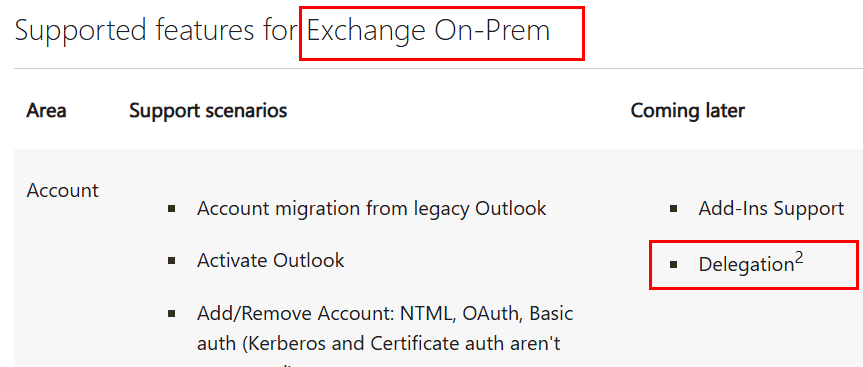Click bullet marker before Account migration item

click(172, 209)
